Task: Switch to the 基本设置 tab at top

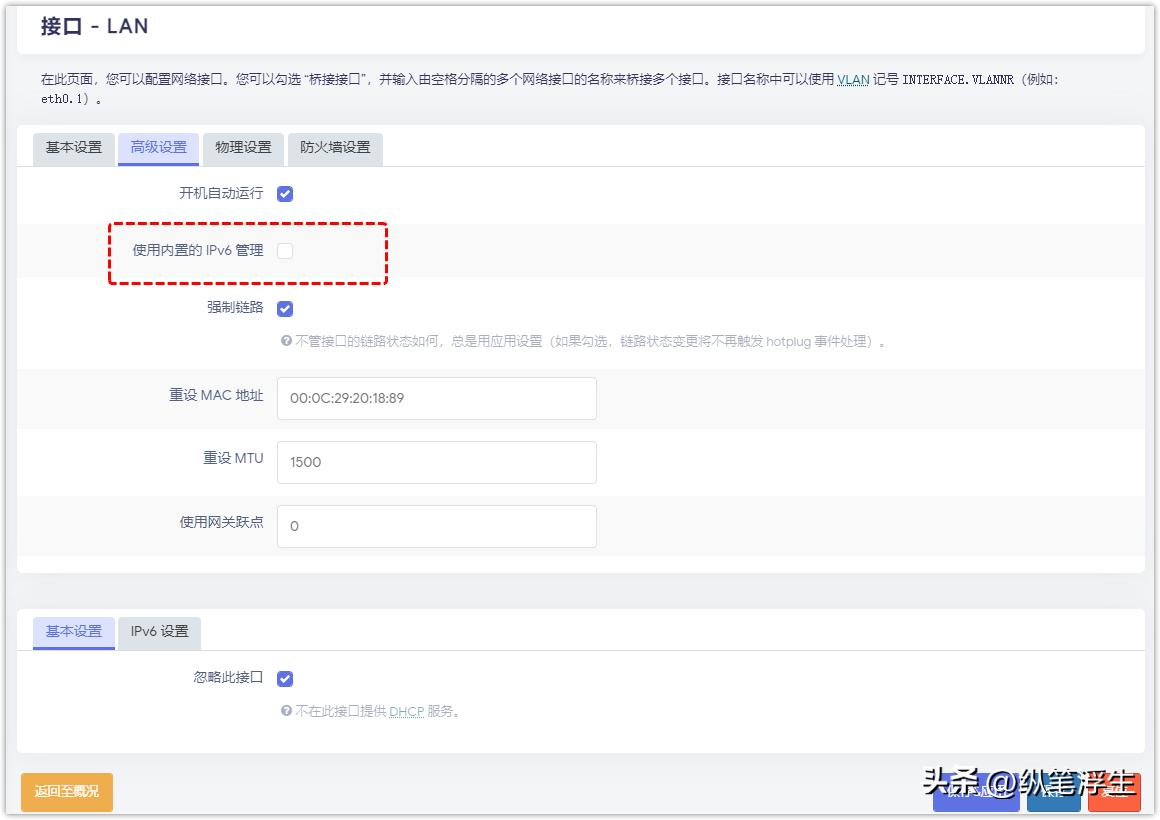Action: pos(72,148)
